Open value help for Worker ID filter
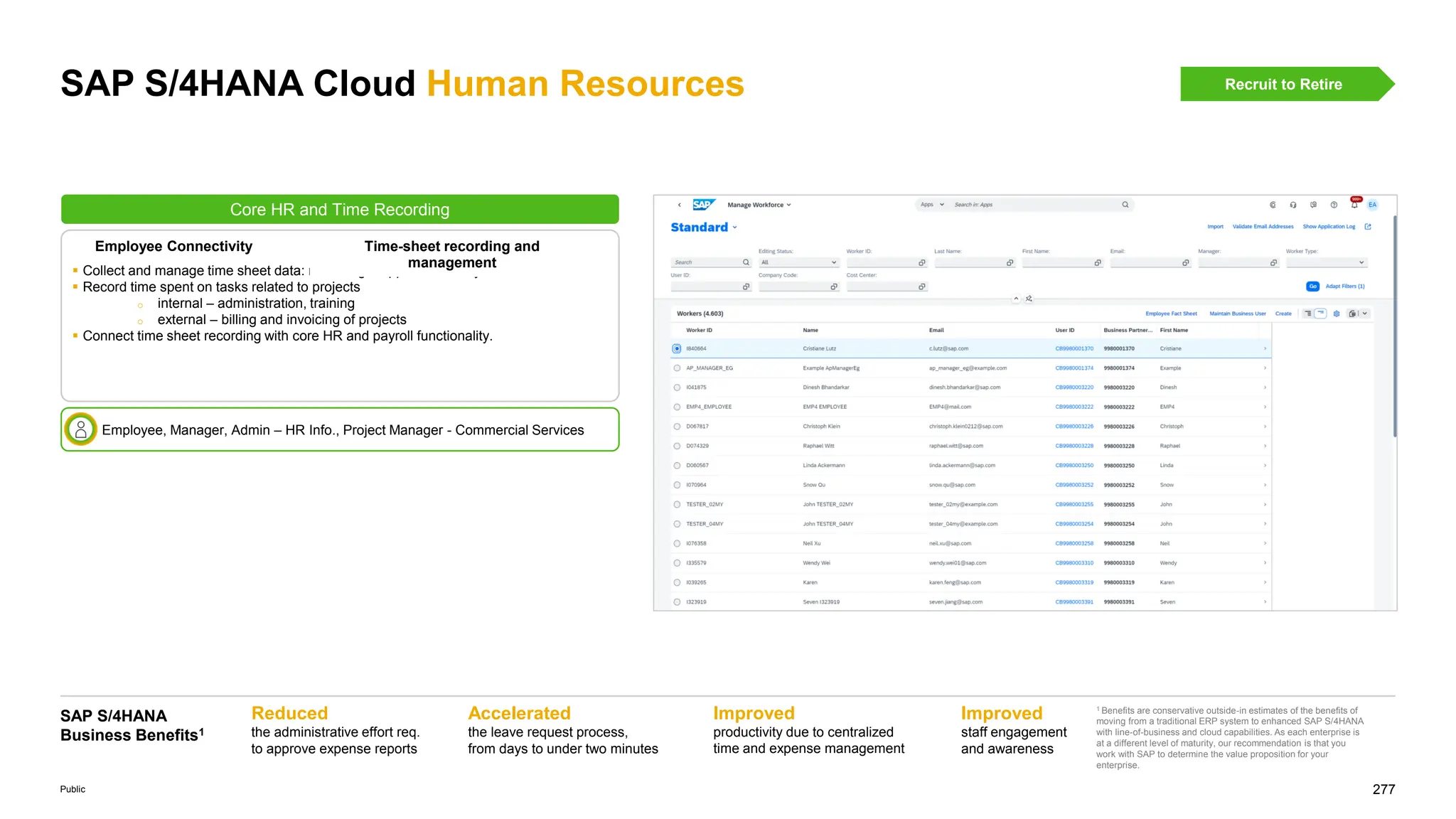Image resolution: width=1456 pixels, height=819 pixels. (922, 263)
